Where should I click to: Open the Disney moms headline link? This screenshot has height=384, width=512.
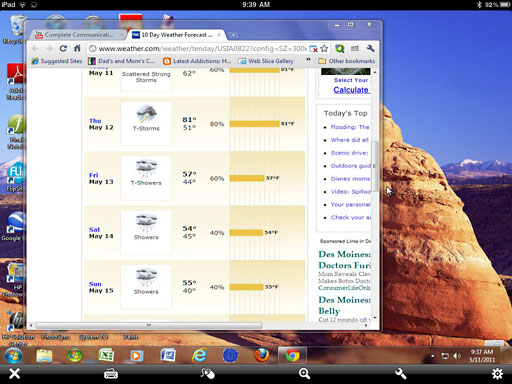pos(350,179)
